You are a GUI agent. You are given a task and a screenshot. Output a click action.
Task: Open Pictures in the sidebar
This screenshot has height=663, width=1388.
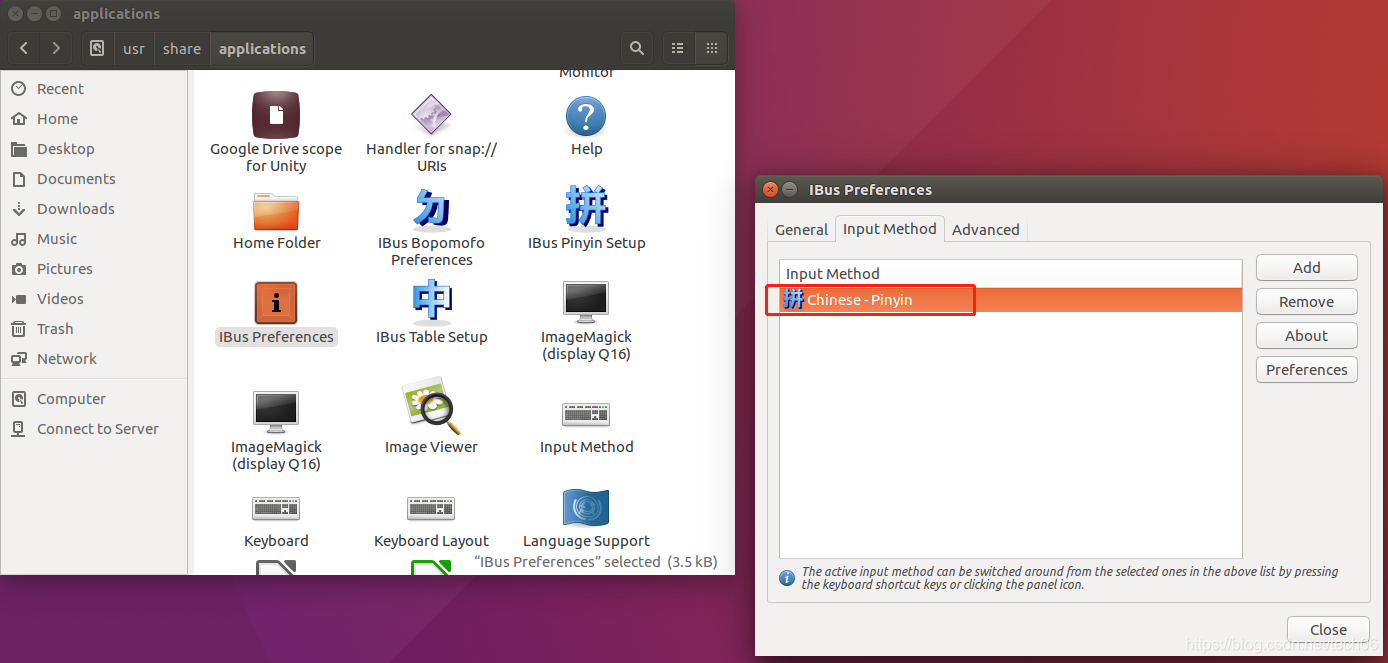coord(94,269)
